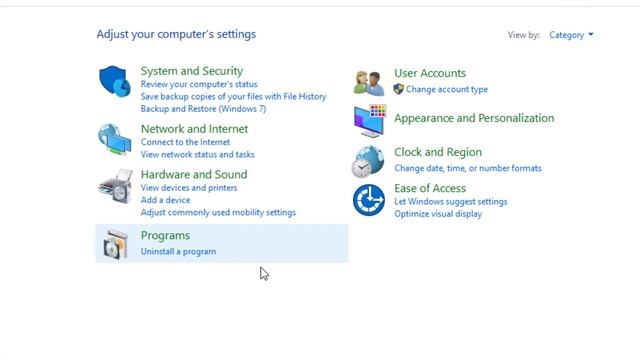Viewport: 640px width, 360px height.
Task: Choose Add a device link
Action: click(165, 200)
